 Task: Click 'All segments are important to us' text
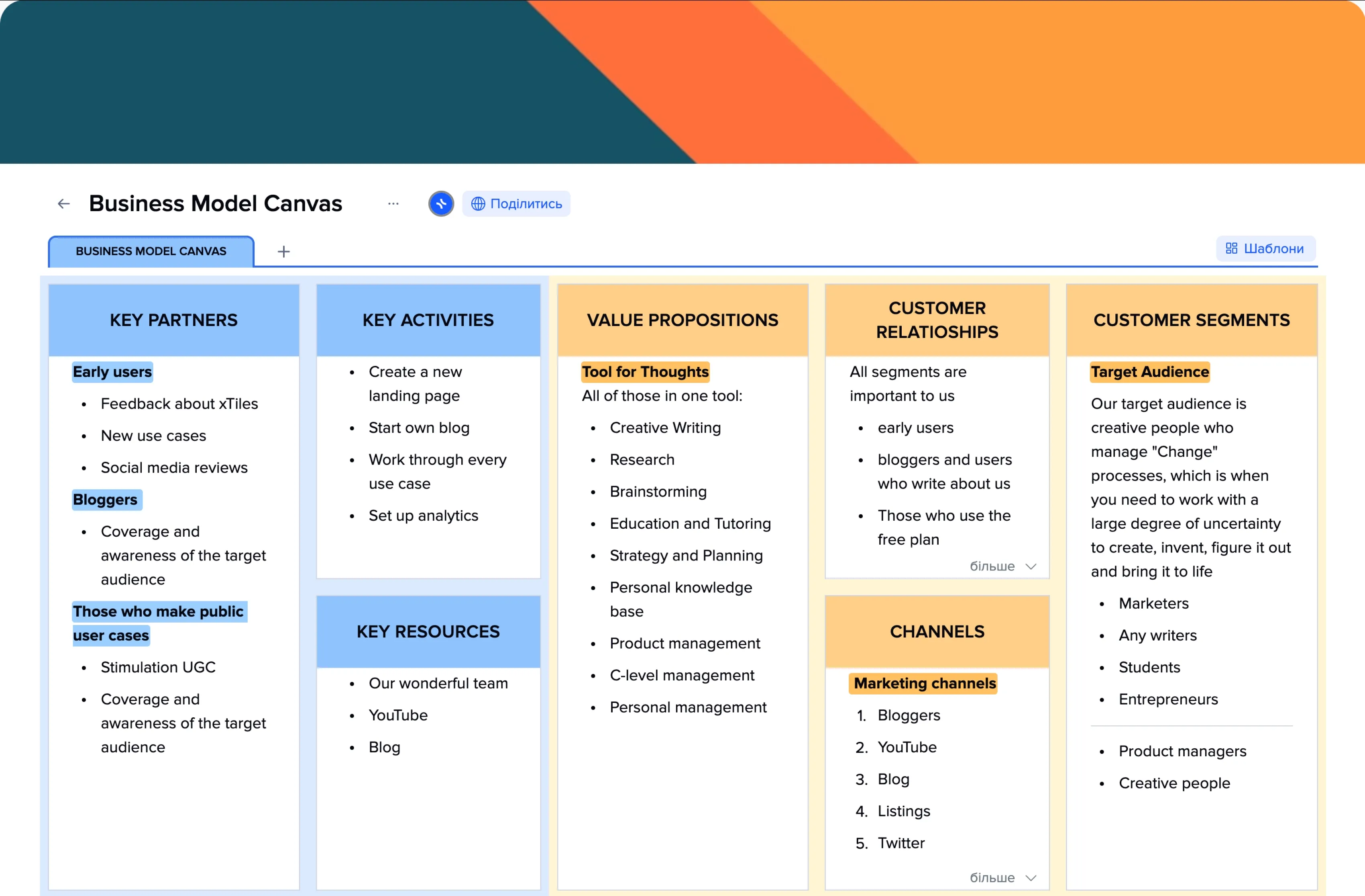(908, 384)
